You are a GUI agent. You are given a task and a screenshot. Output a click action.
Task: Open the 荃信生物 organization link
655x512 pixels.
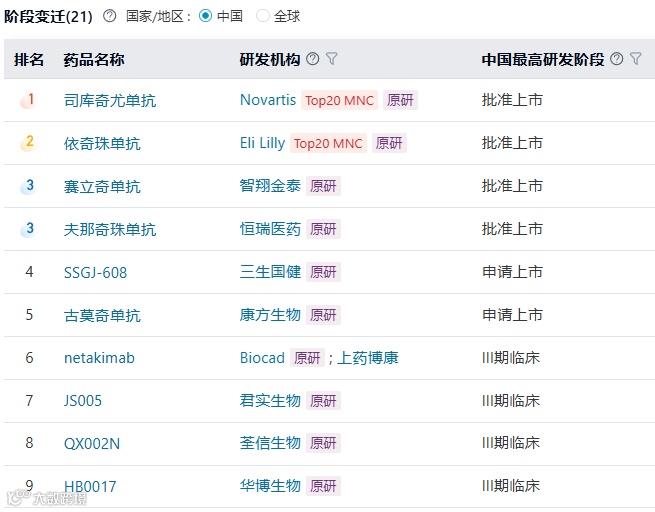coord(270,443)
